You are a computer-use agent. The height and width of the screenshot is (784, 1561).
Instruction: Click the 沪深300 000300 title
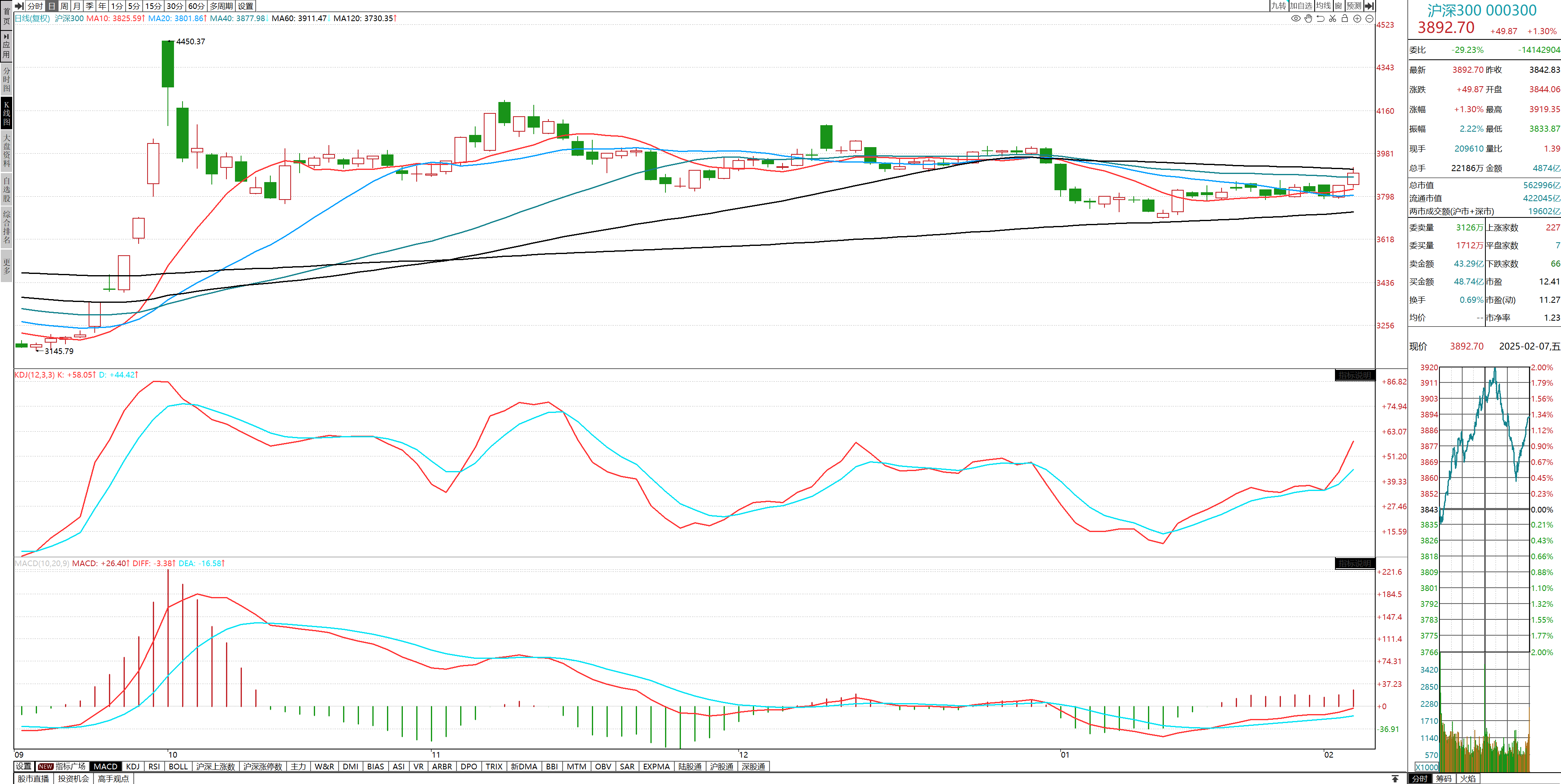tap(1482, 10)
